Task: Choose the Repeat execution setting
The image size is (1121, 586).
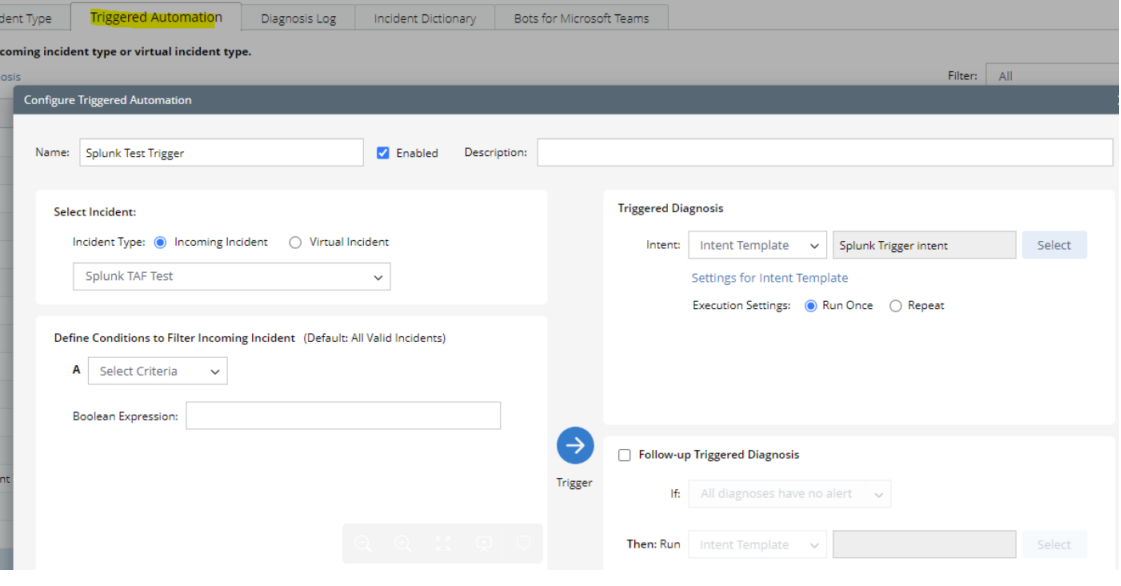Action: pos(896,306)
